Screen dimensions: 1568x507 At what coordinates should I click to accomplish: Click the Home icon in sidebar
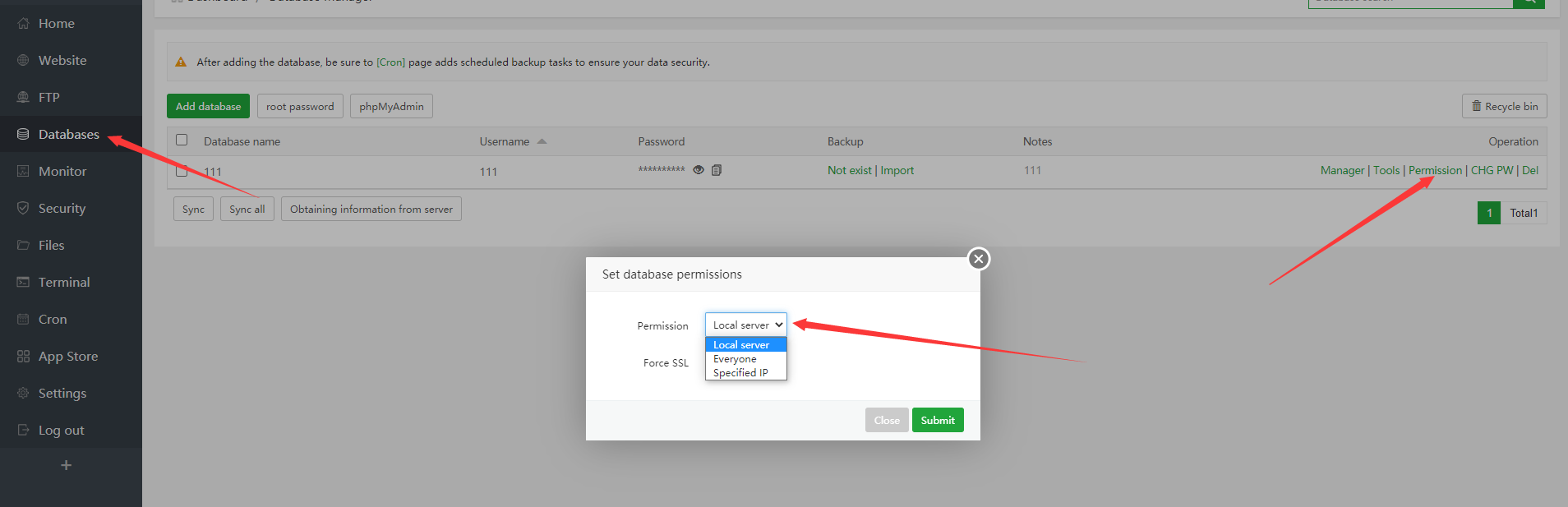click(23, 24)
